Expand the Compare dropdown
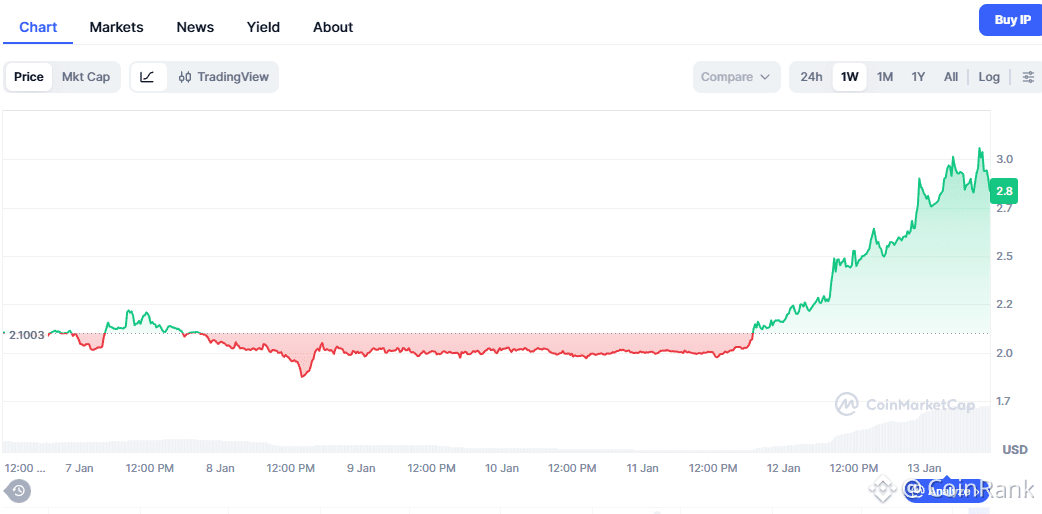The height and width of the screenshot is (514, 1042). coord(736,77)
